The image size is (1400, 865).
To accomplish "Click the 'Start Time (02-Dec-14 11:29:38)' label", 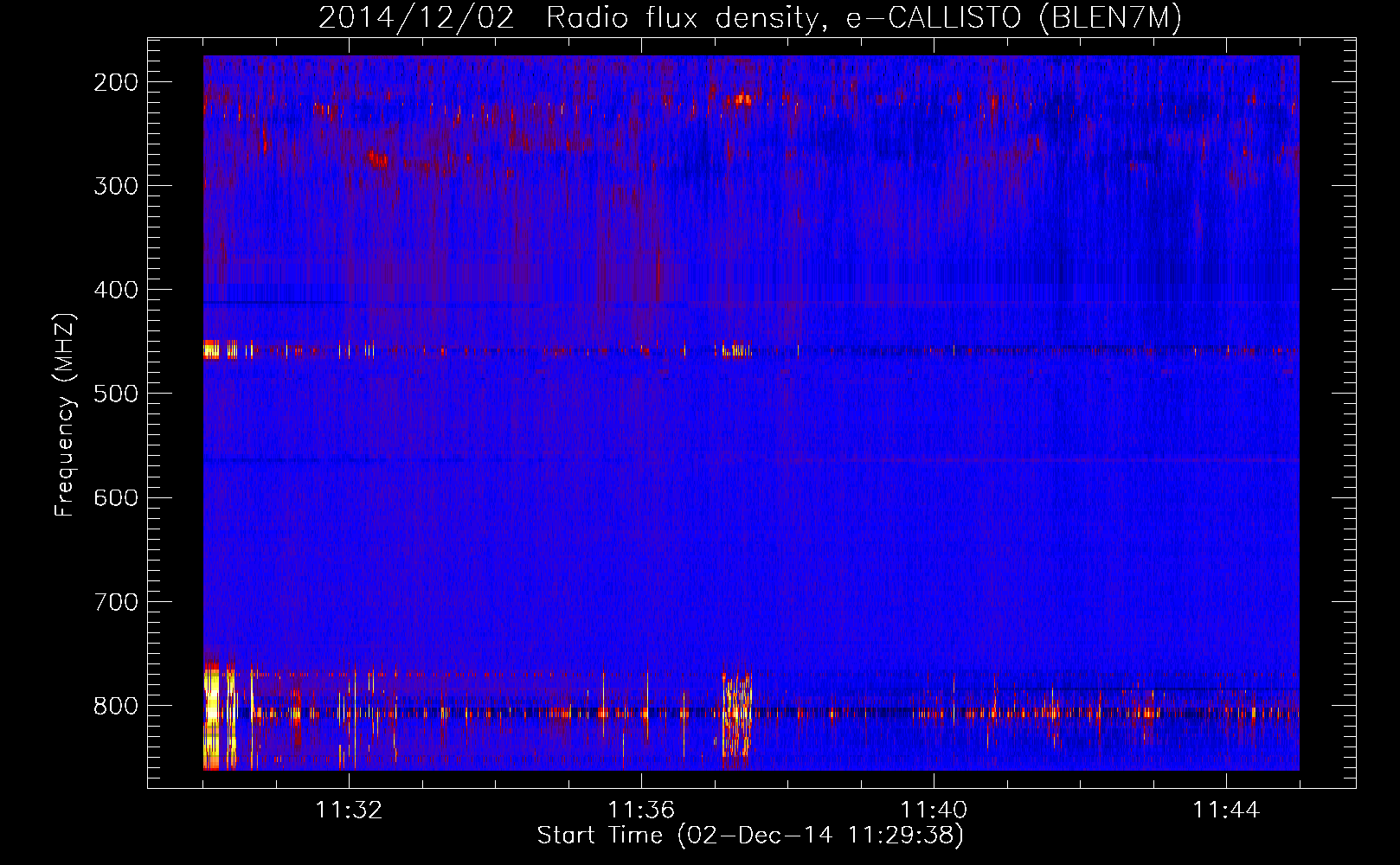I will [750, 836].
